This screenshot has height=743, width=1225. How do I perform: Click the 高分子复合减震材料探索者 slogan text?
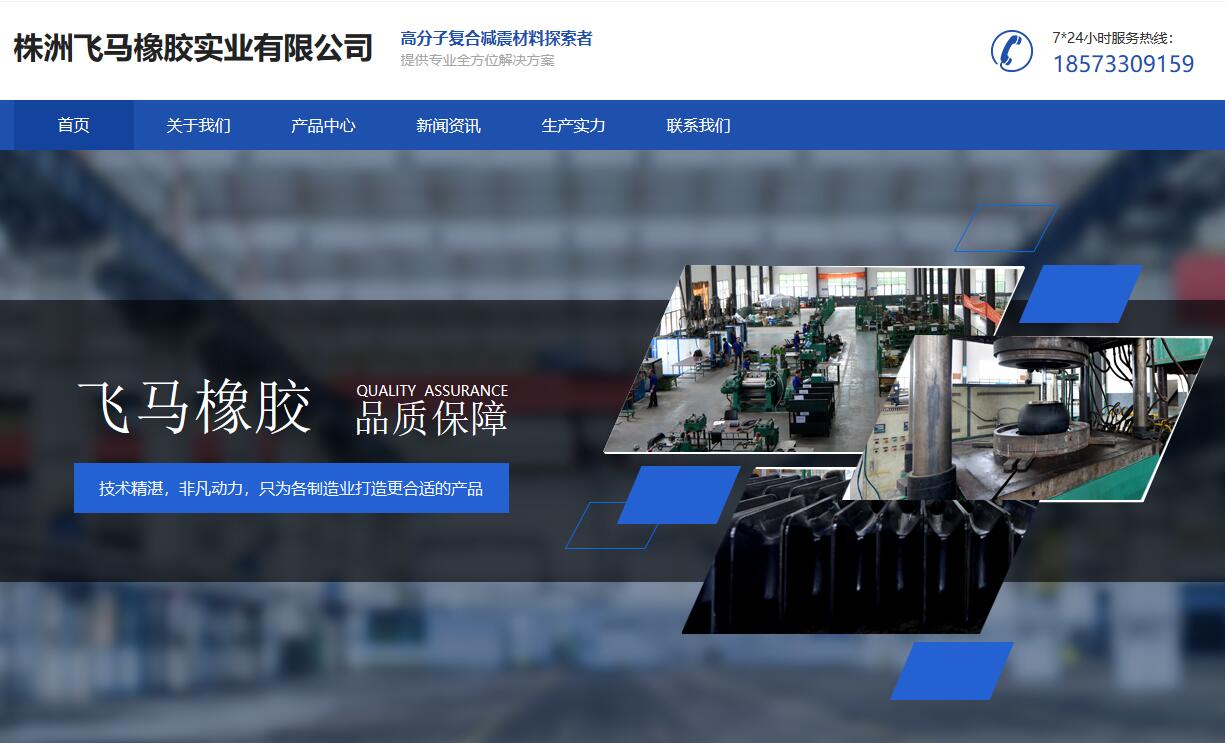tap(496, 39)
